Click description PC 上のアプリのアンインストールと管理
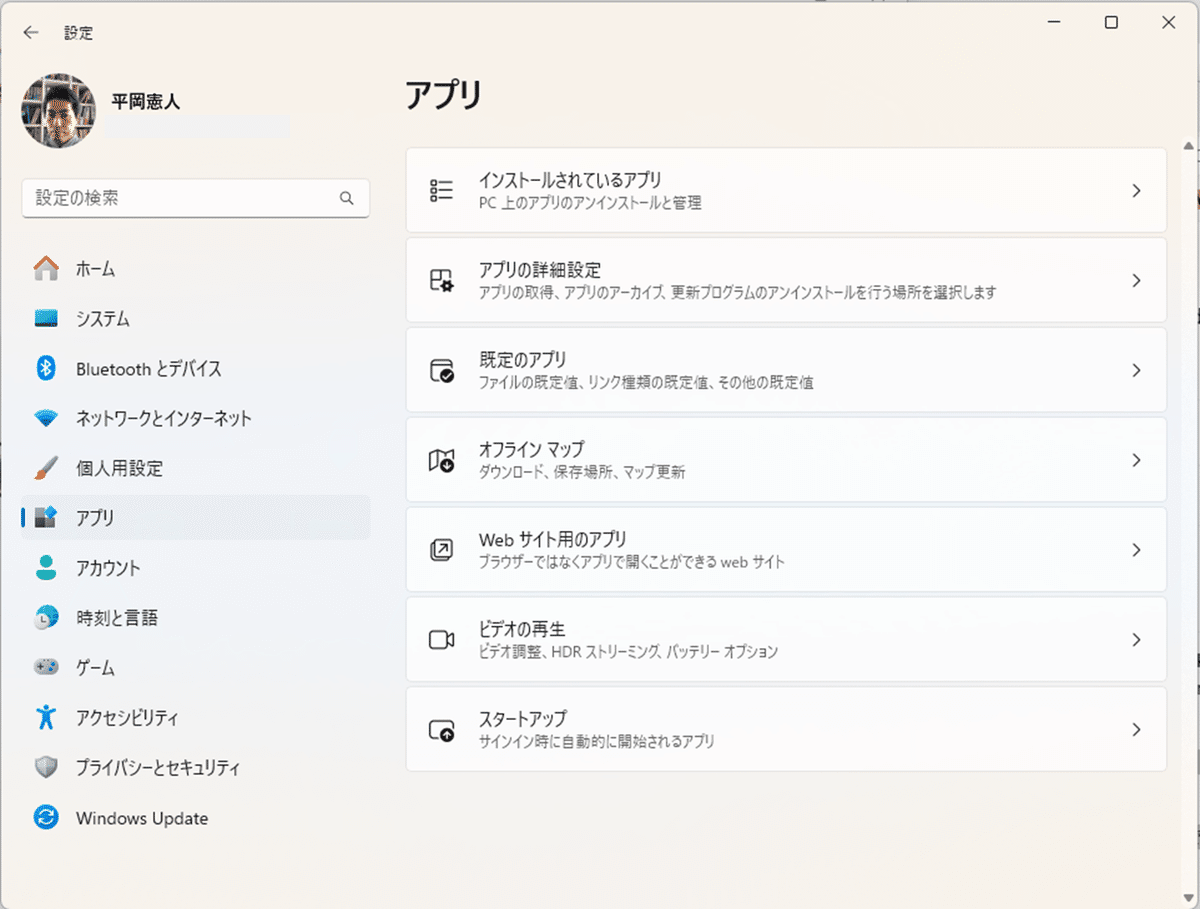 [590, 203]
